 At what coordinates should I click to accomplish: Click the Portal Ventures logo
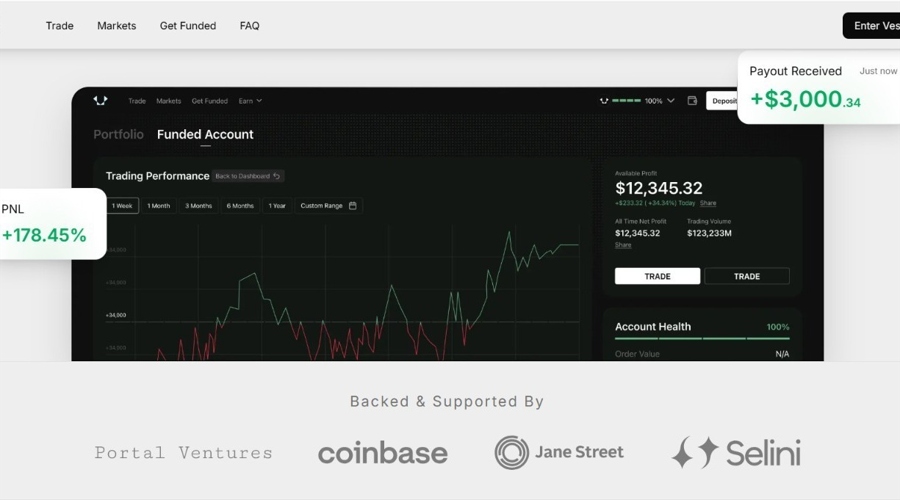tap(184, 453)
